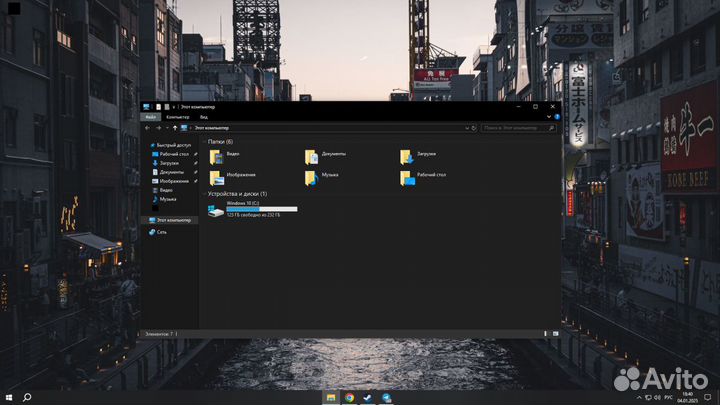The image size is (720, 405).
Task: Expand the ribbon with the chevron arrow
Action: [548, 117]
